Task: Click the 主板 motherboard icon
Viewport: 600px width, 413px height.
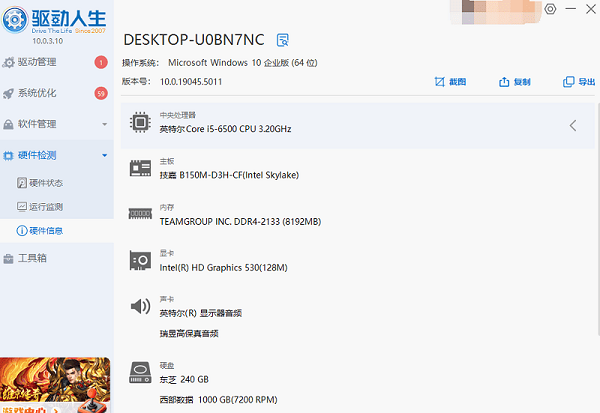Action: coord(140,168)
